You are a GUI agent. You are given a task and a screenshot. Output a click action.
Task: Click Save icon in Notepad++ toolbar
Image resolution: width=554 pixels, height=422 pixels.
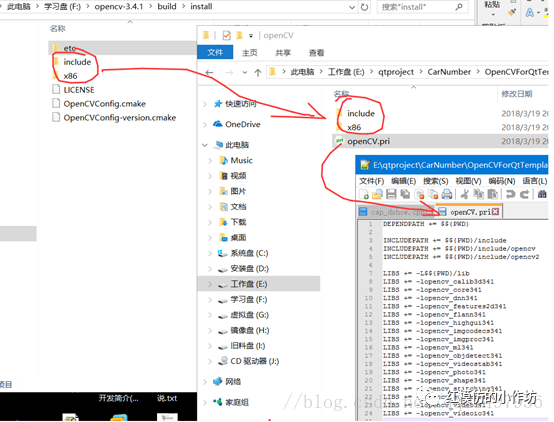(391, 194)
